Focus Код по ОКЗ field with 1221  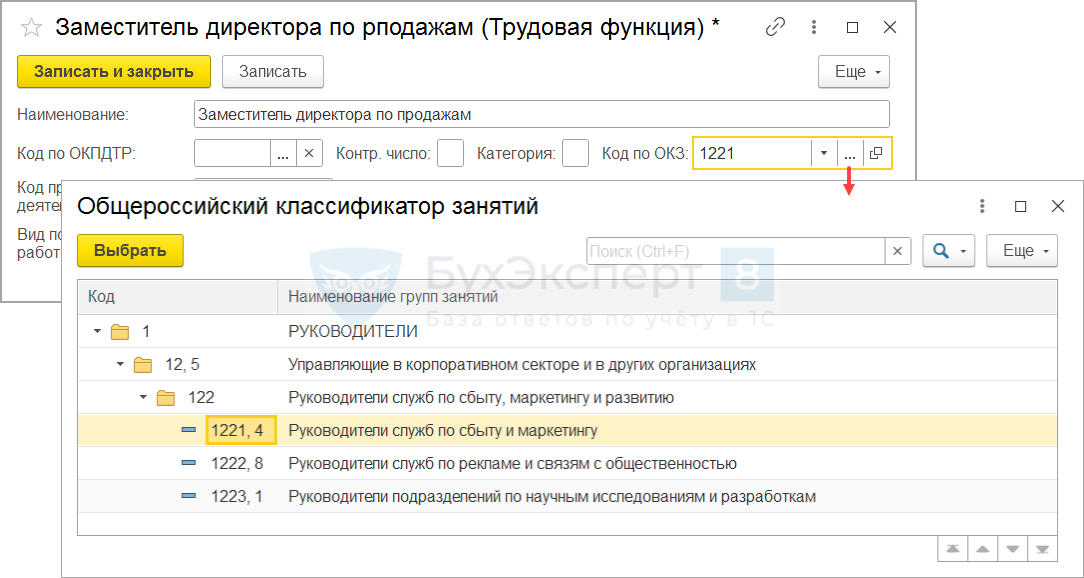pyautogui.click(x=751, y=153)
